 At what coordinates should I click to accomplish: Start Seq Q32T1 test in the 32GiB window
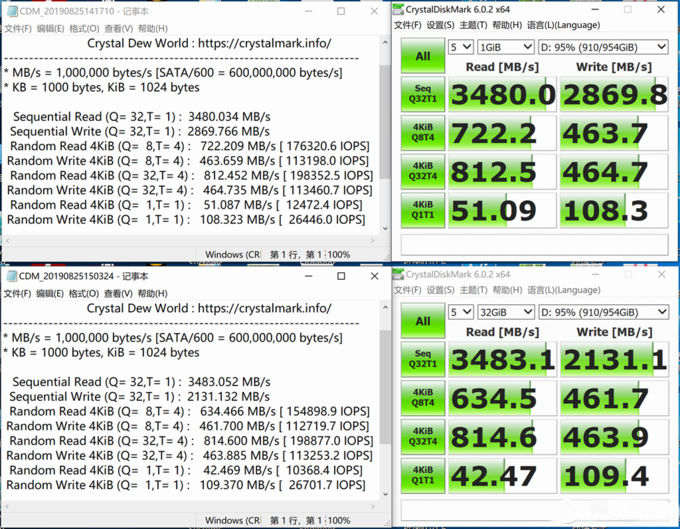(x=422, y=359)
